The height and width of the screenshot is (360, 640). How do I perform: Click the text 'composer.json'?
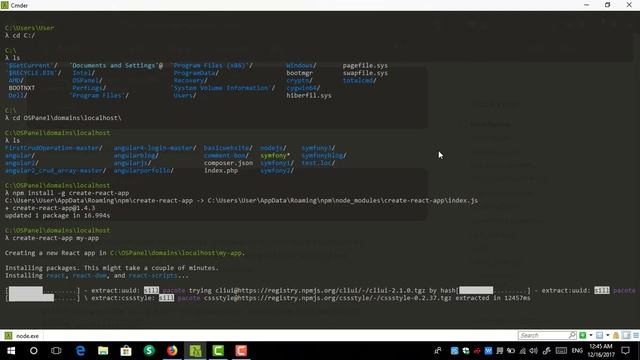point(228,163)
